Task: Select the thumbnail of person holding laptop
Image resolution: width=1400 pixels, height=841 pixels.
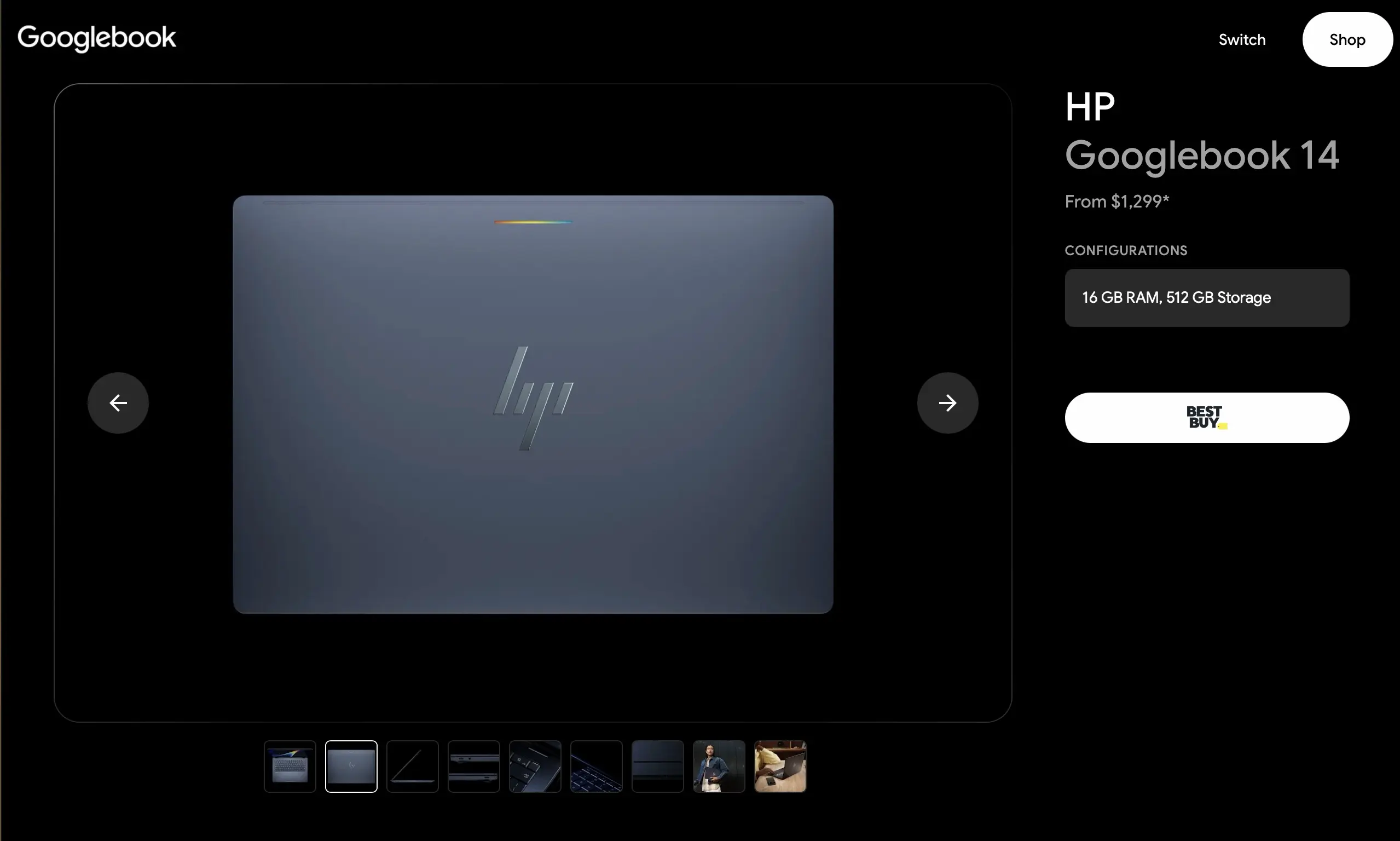Action: click(x=719, y=766)
